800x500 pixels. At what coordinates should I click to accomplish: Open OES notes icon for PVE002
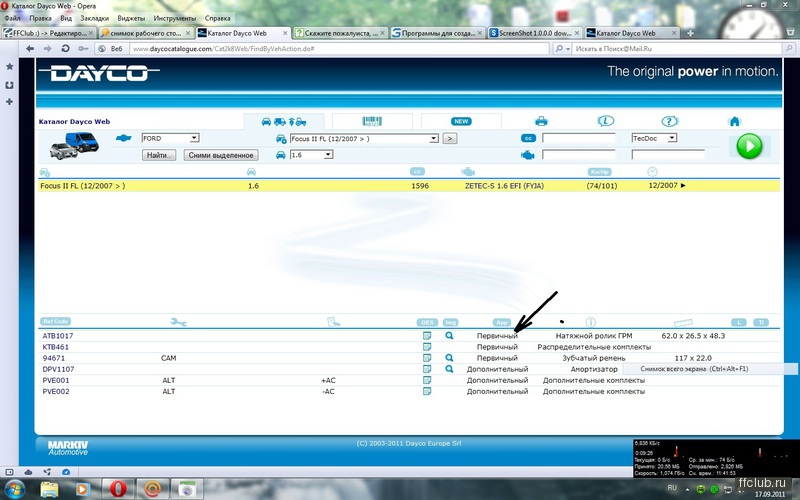427,392
